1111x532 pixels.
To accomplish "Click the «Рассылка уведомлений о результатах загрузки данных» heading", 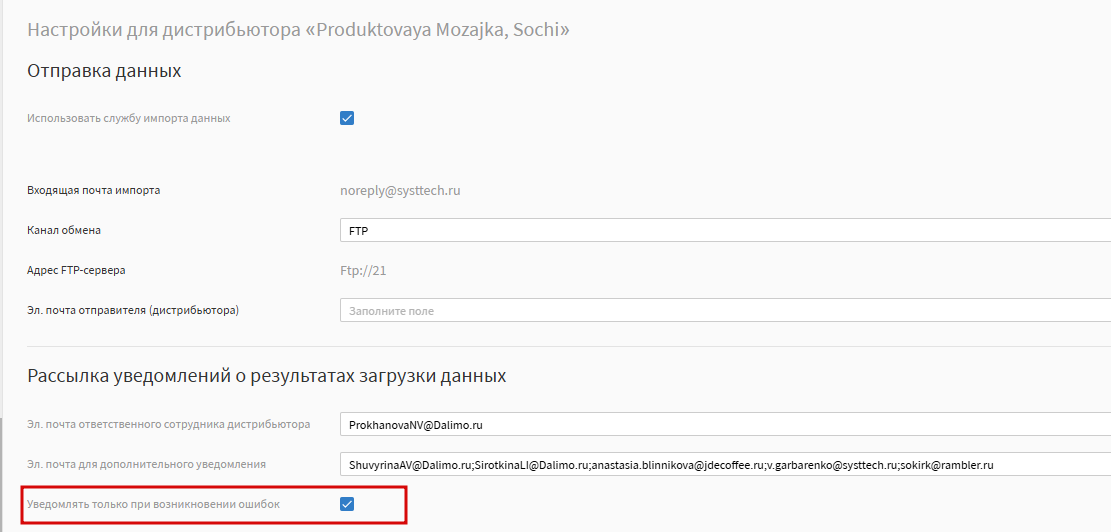I will 266,375.
